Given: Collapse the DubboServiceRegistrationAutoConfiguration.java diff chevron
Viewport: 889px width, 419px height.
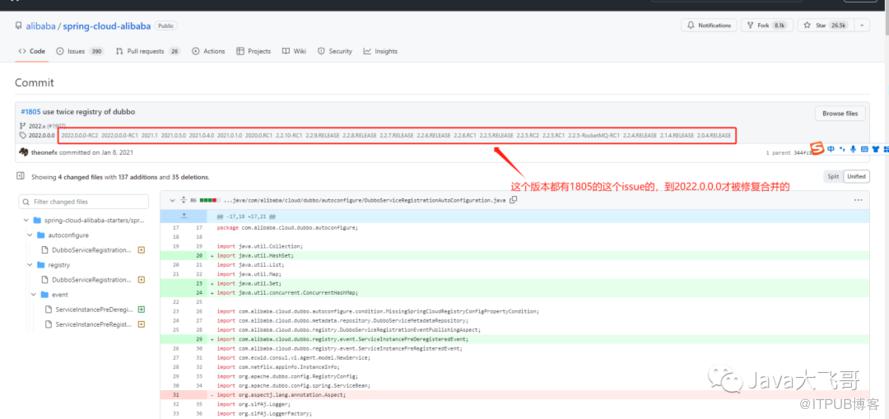Looking at the screenshot, I should tap(172, 200).
